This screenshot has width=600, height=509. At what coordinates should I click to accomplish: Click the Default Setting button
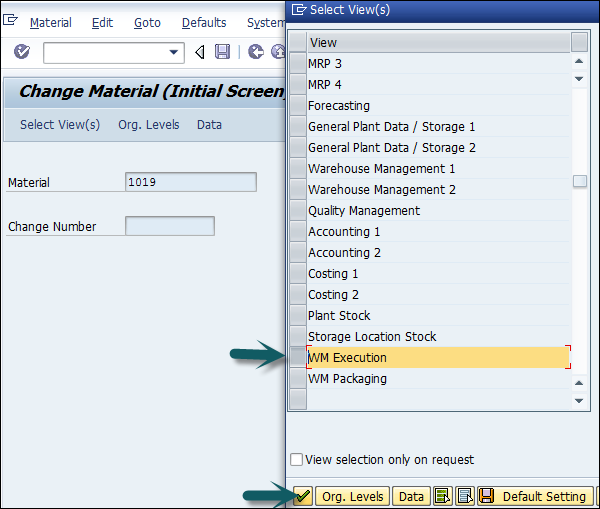[x=535, y=496]
